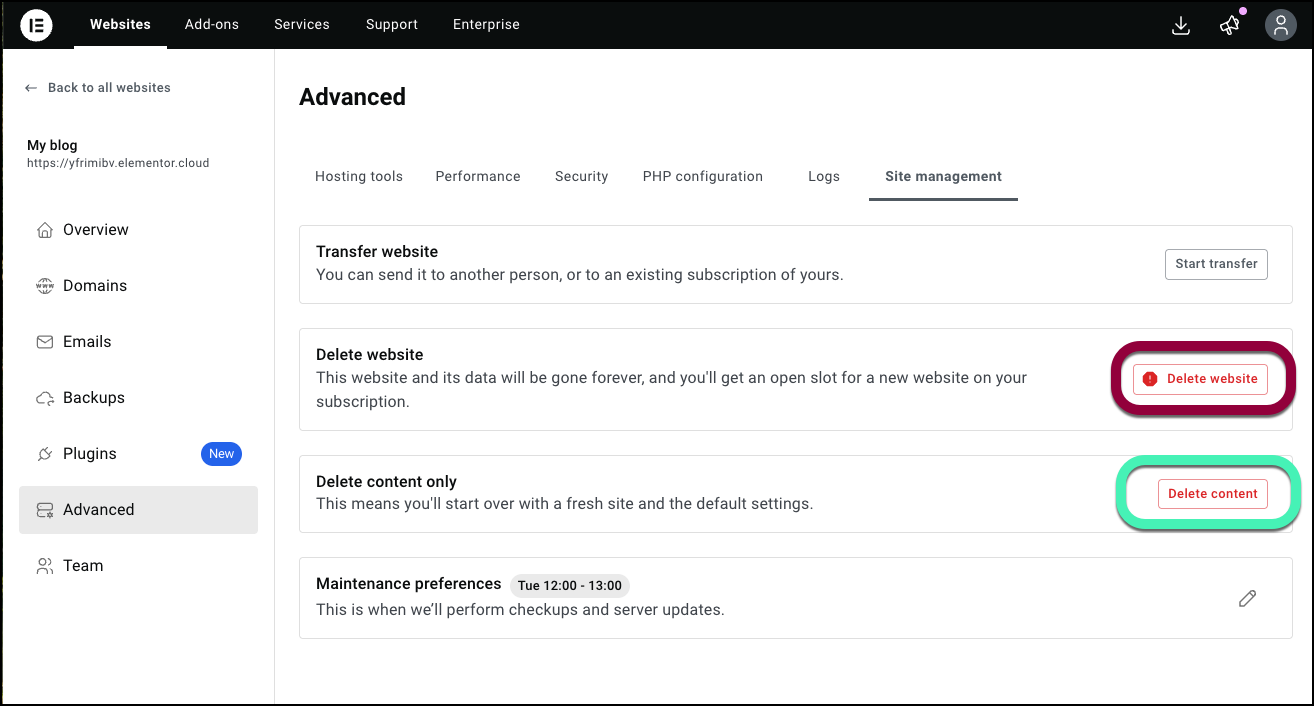
Task: Click the Delete content button
Action: [x=1212, y=494]
